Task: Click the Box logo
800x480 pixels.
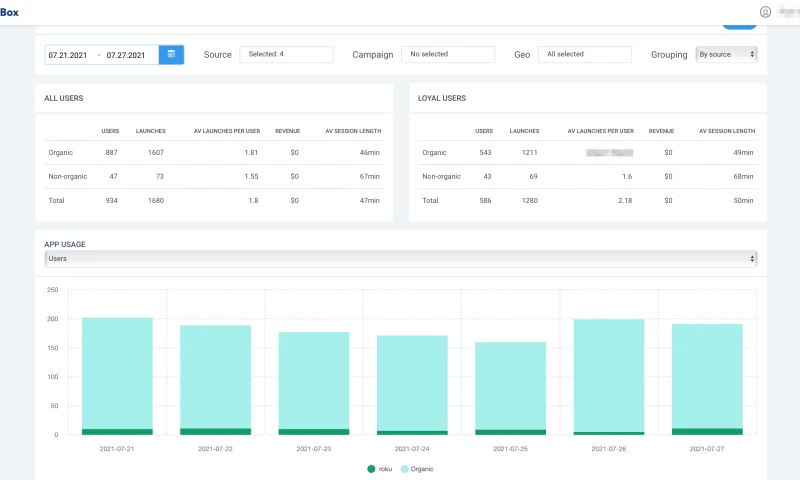Action: 10,12
